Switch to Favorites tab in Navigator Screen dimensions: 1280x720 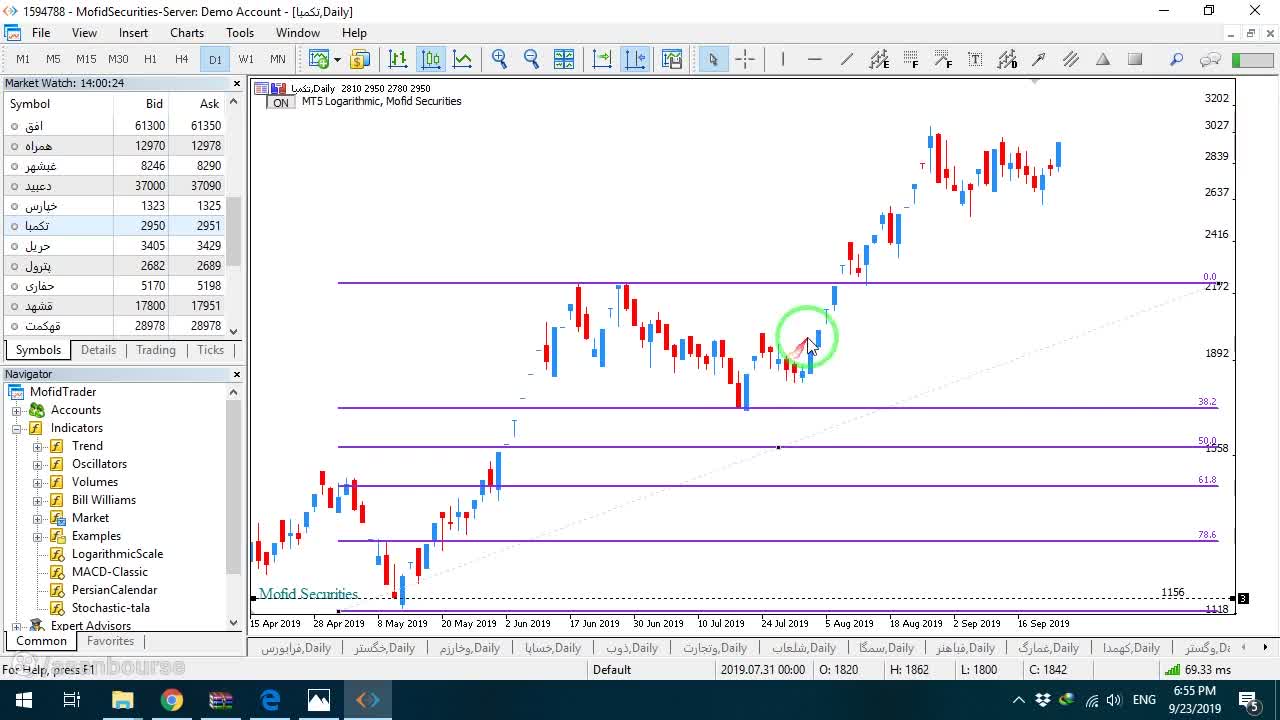click(x=110, y=641)
